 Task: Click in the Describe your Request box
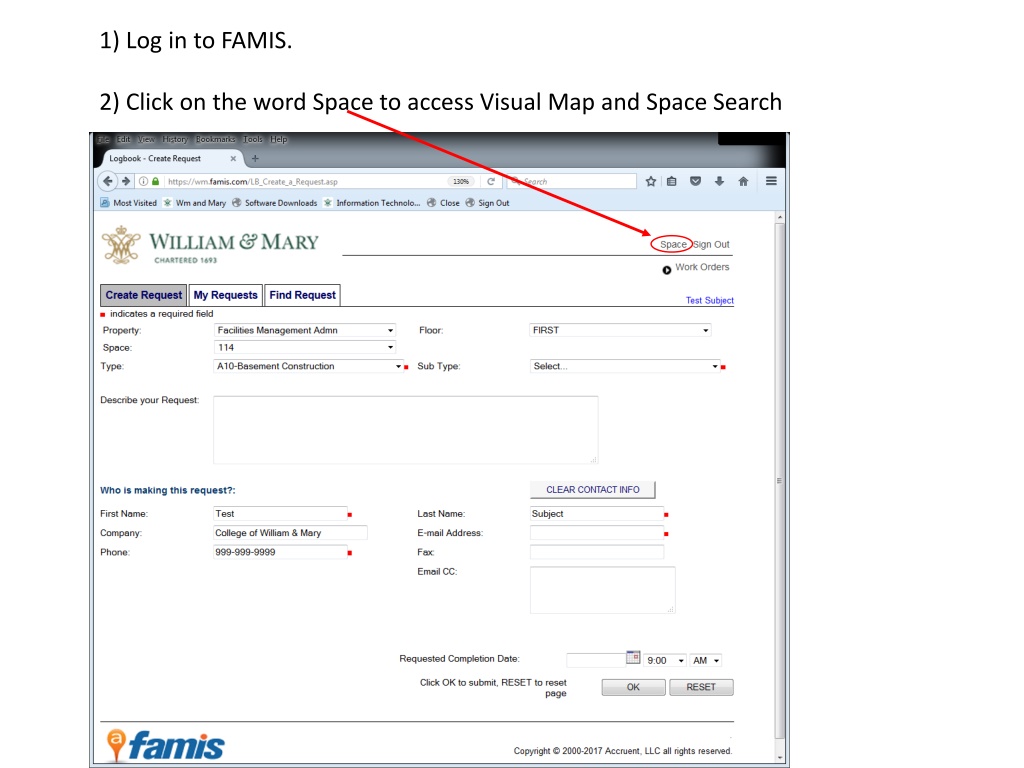coord(406,430)
